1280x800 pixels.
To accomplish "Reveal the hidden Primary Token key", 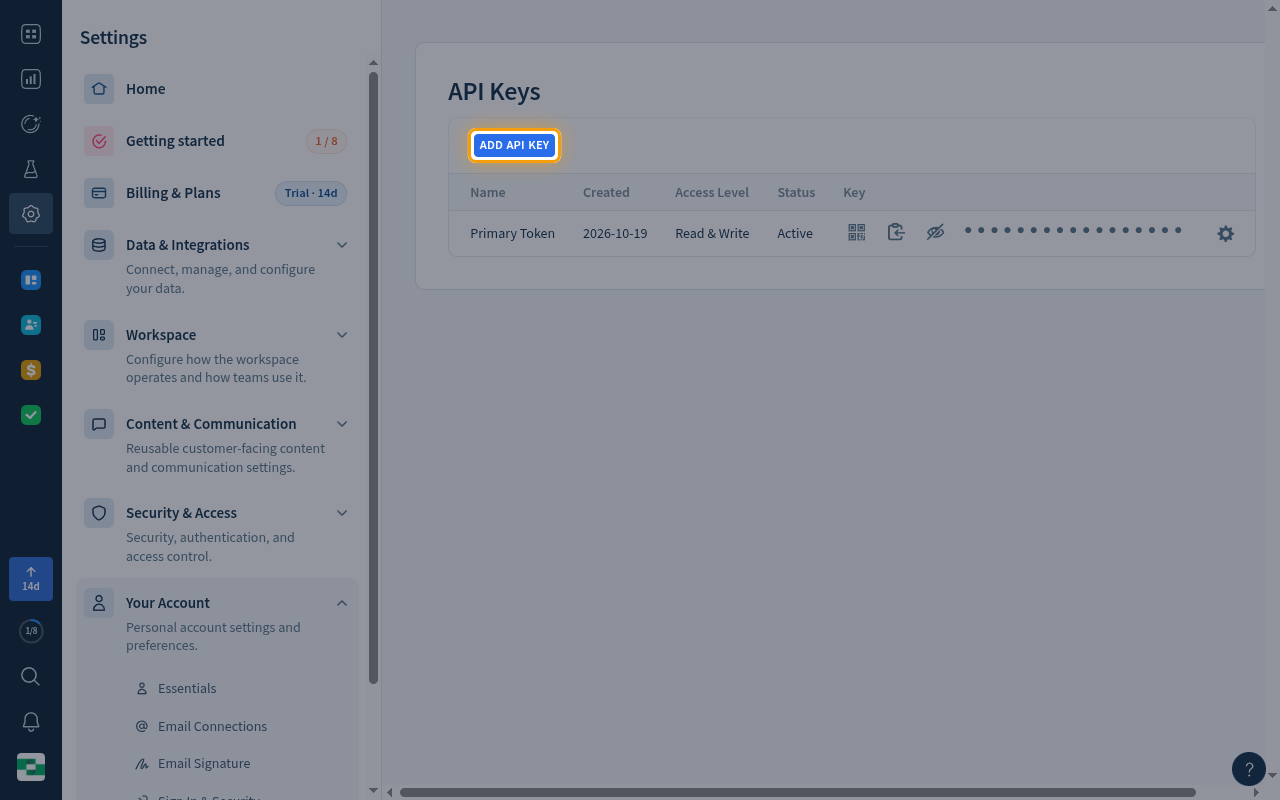I will point(935,232).
